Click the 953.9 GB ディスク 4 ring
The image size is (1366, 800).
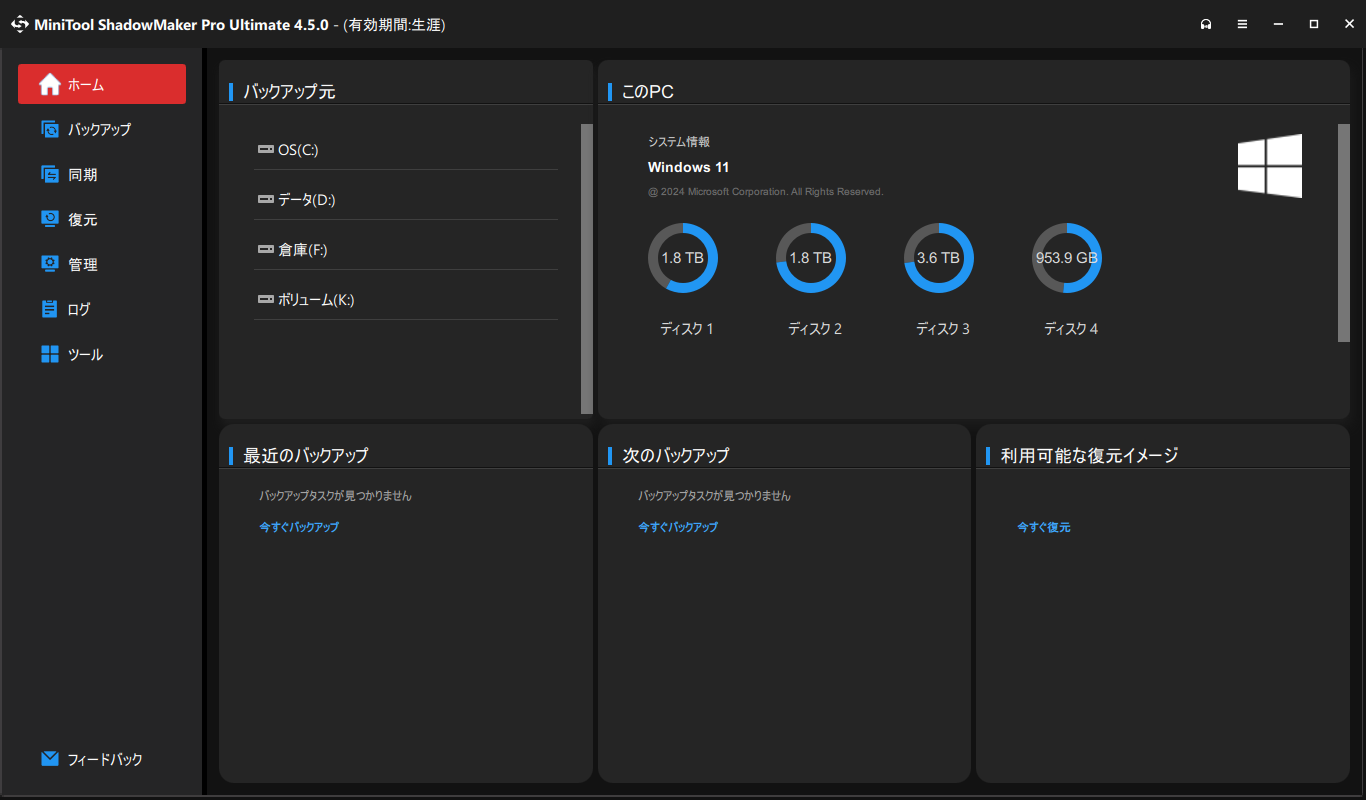coord(1067,258)
